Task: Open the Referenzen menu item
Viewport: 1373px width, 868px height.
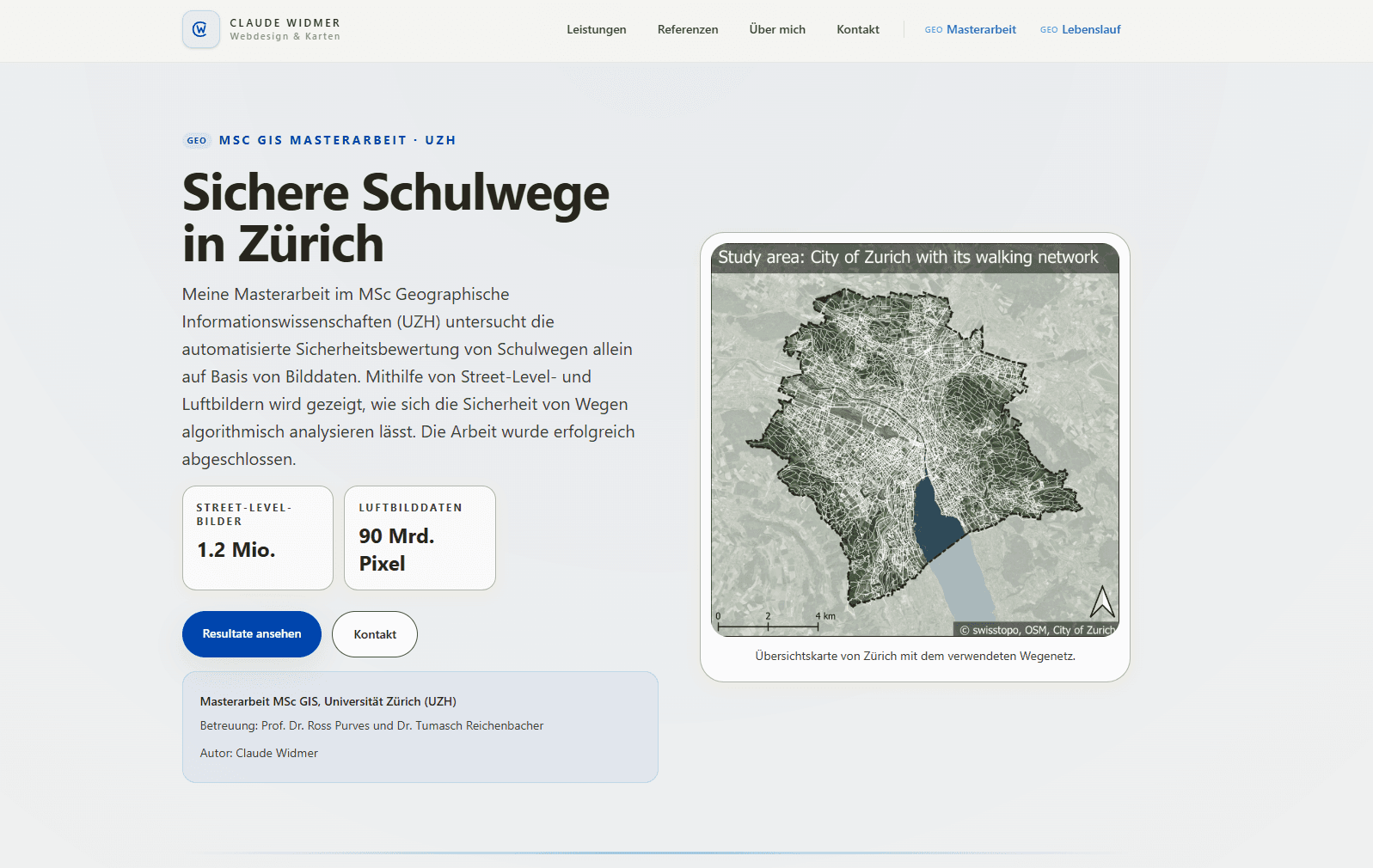Action: point(688,29)
